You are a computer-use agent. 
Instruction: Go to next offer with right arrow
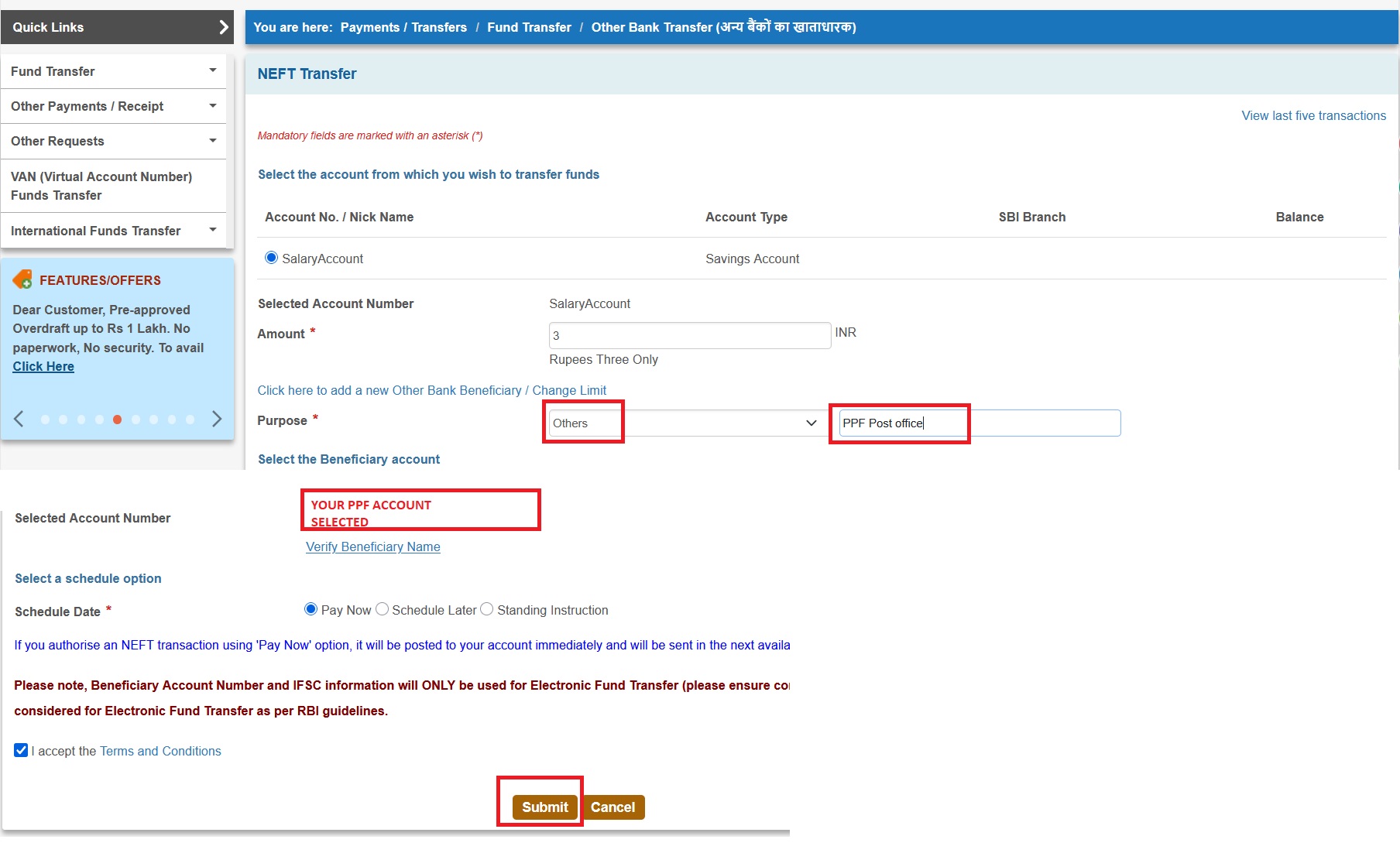point(217,419)
